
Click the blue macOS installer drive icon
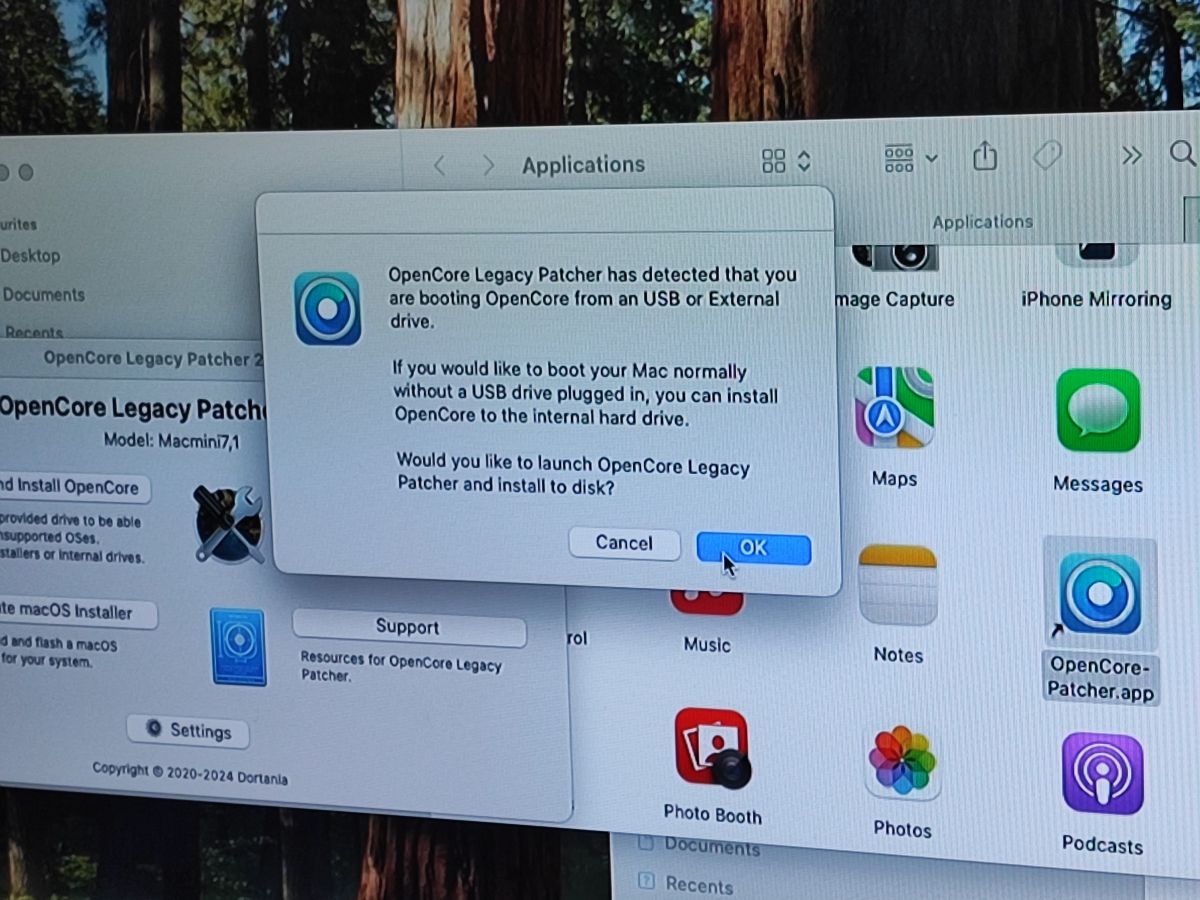[238, 647]
